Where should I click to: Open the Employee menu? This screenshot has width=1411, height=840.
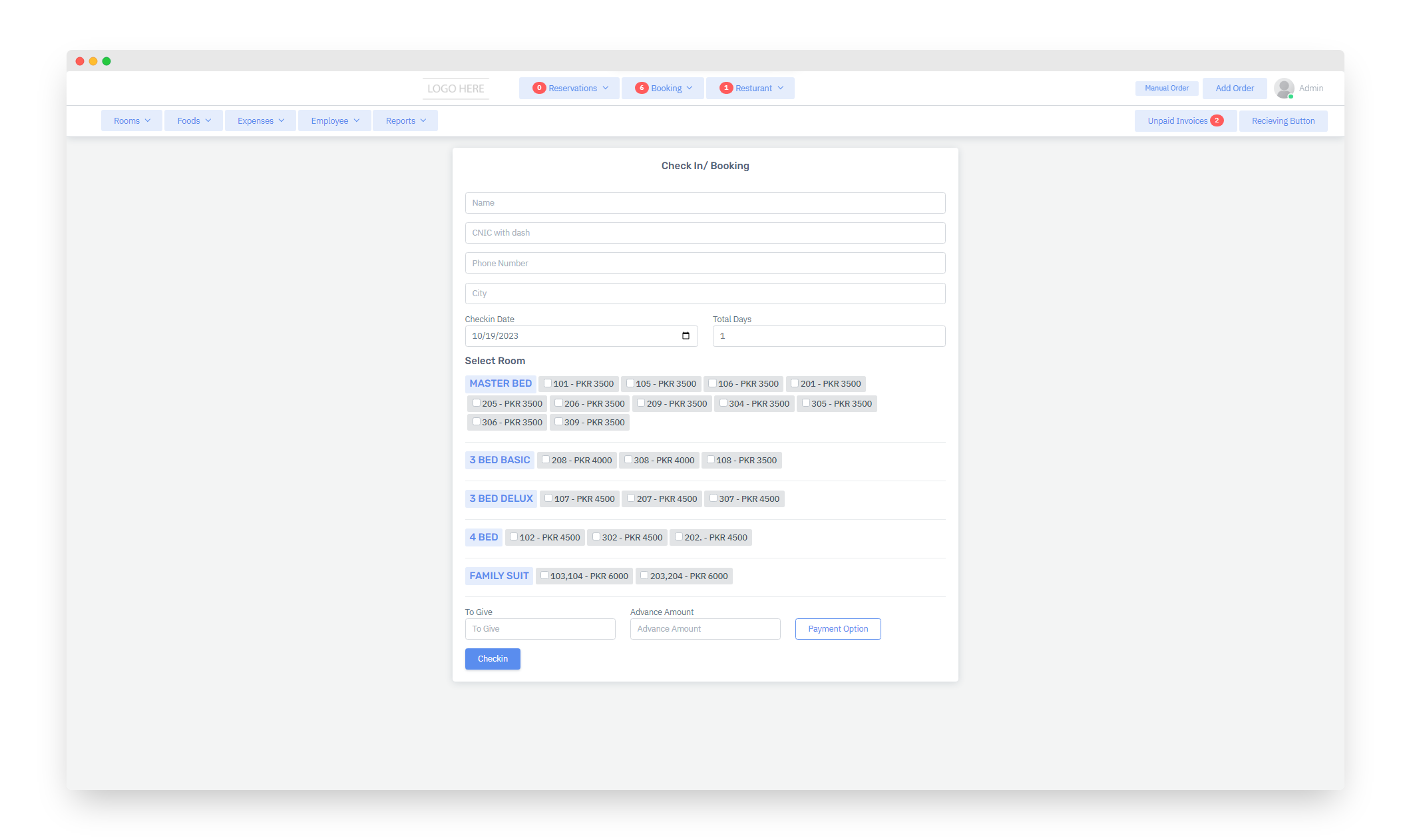click(335, 120)
